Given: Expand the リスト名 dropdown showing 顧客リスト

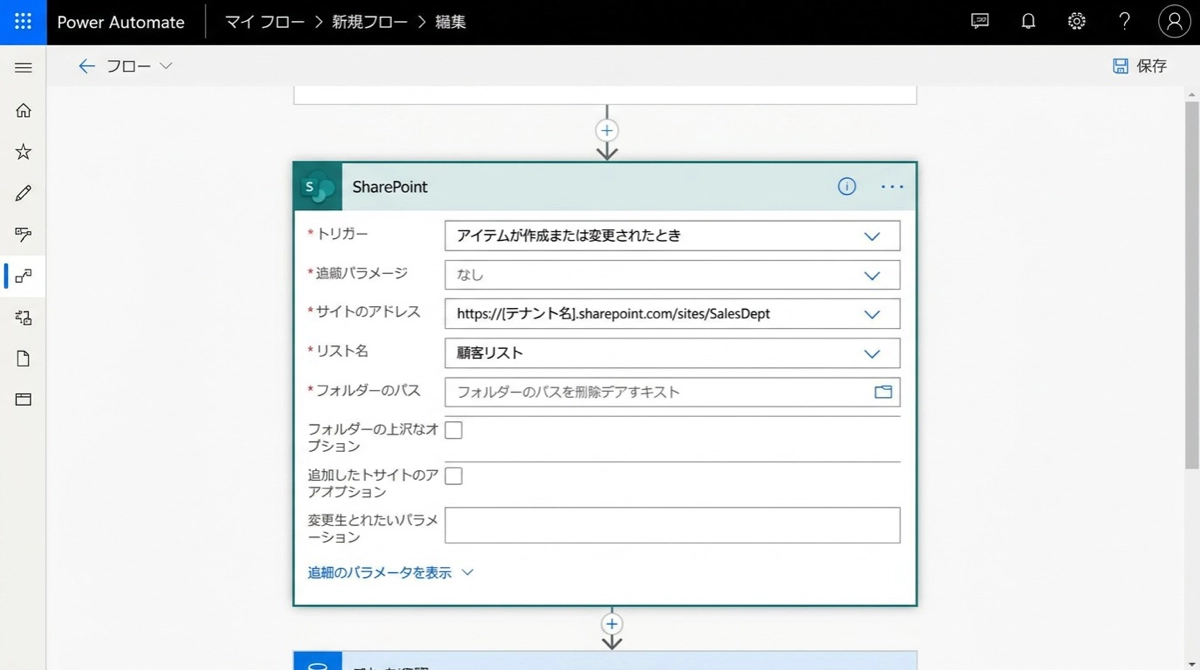Looking at the screenshot, I should [x=871, y=353].
